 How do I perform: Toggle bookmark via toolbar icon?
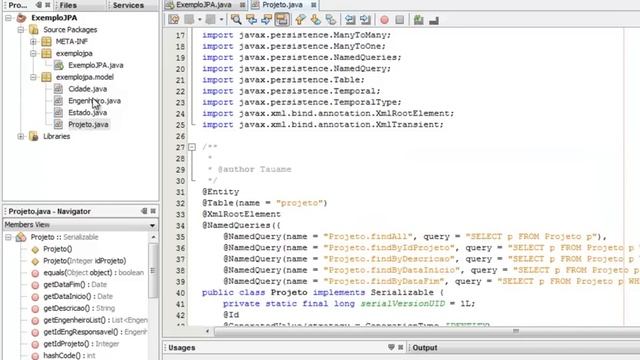[331, 20]
